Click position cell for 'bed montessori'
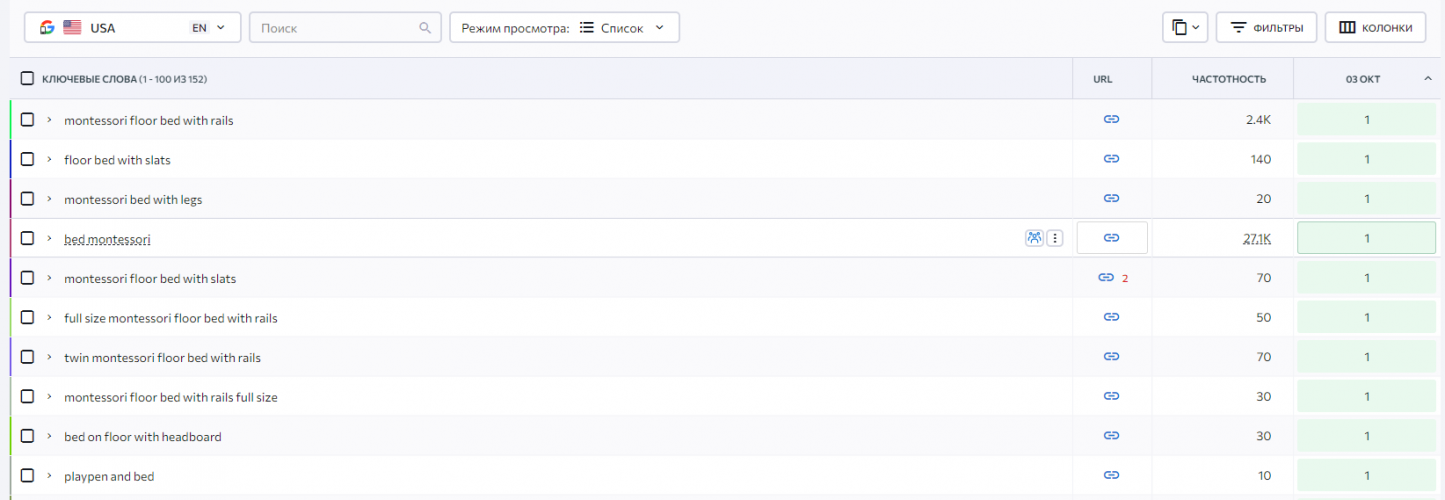 (1366, 238)
